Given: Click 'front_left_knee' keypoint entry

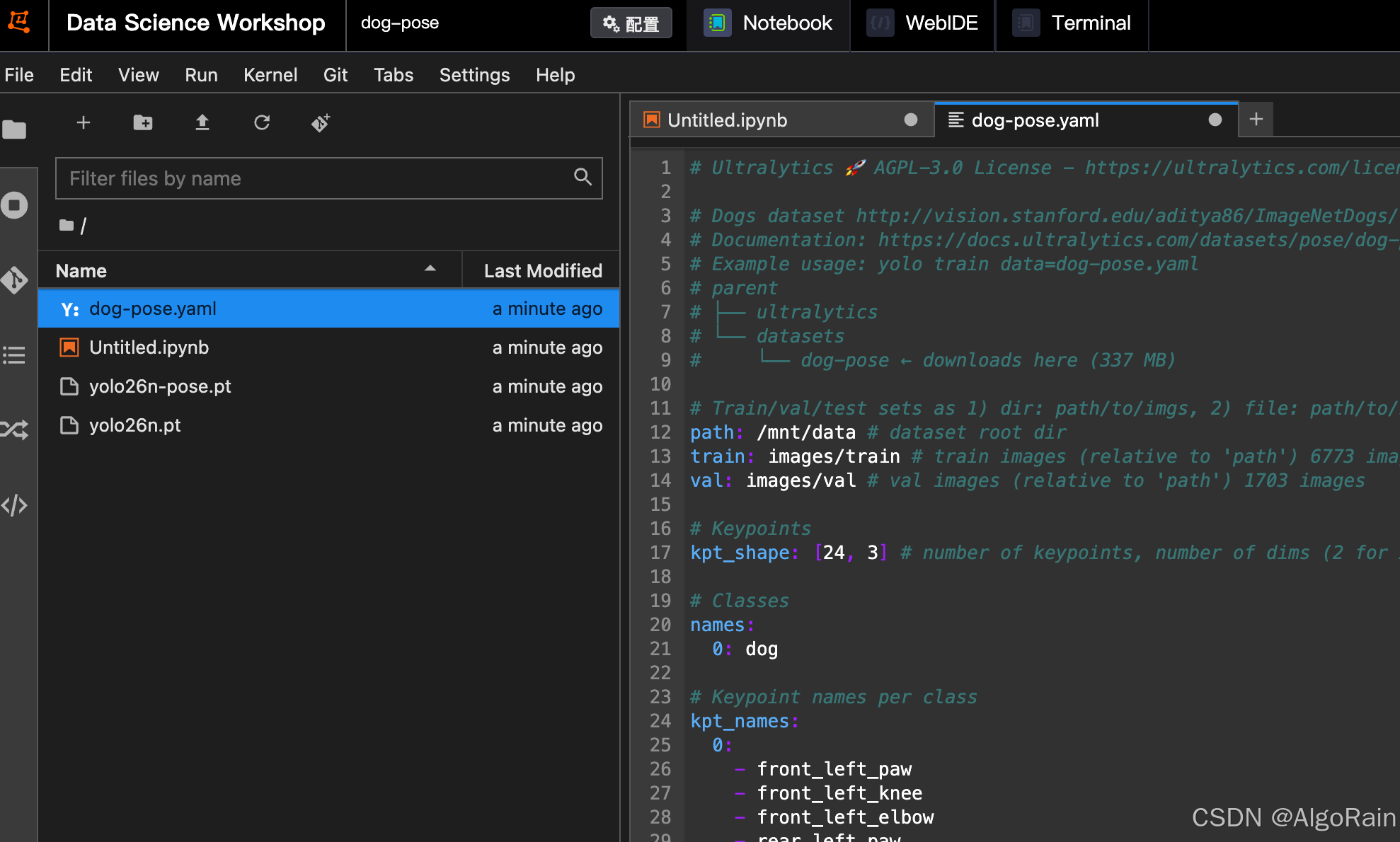Looking at the screenshot, I should 839,793.
